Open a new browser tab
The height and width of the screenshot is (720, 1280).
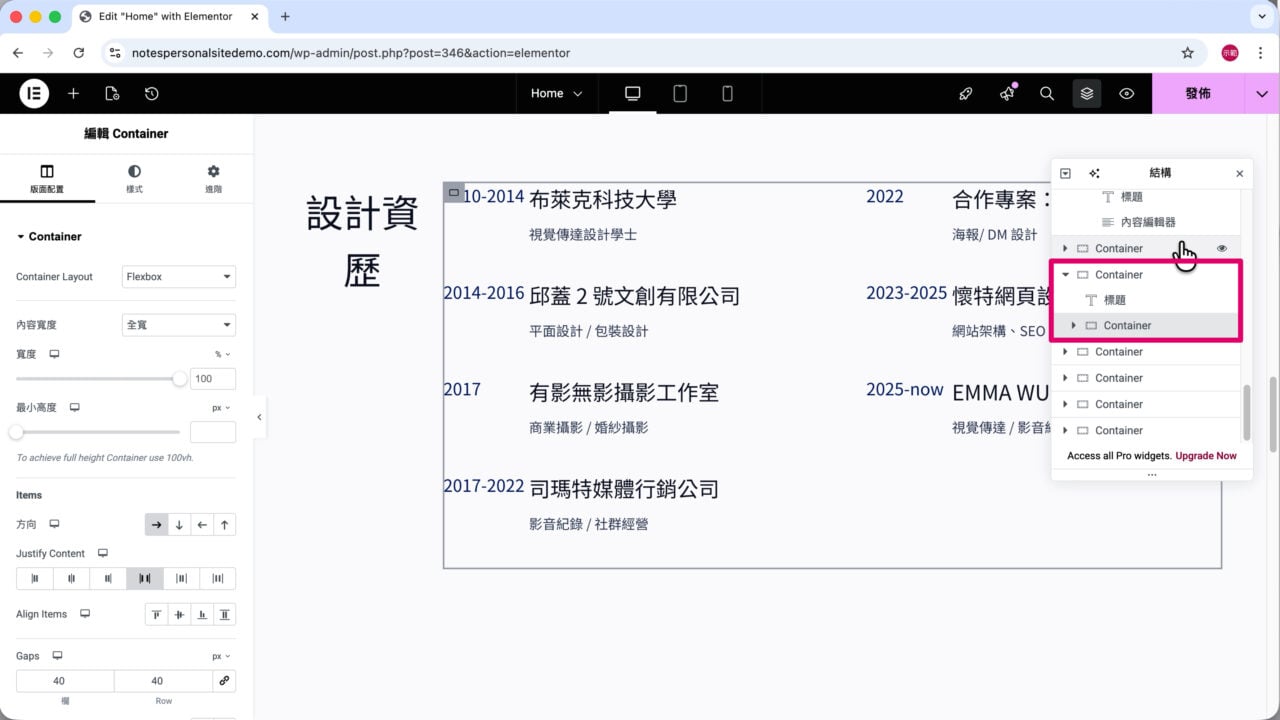(x=285, y=17)
